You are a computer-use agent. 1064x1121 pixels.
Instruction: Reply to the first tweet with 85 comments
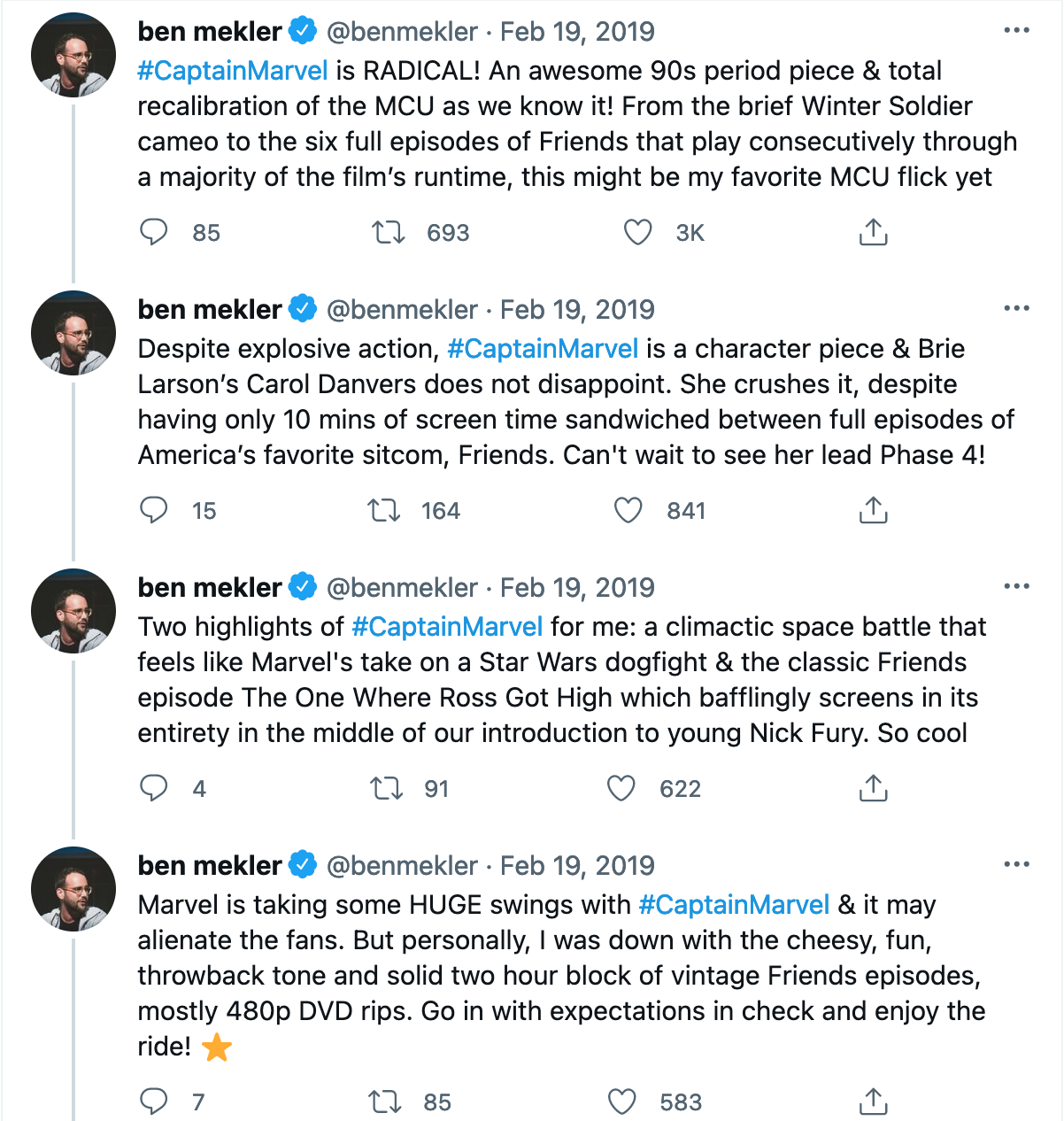[x=154, y=232]
